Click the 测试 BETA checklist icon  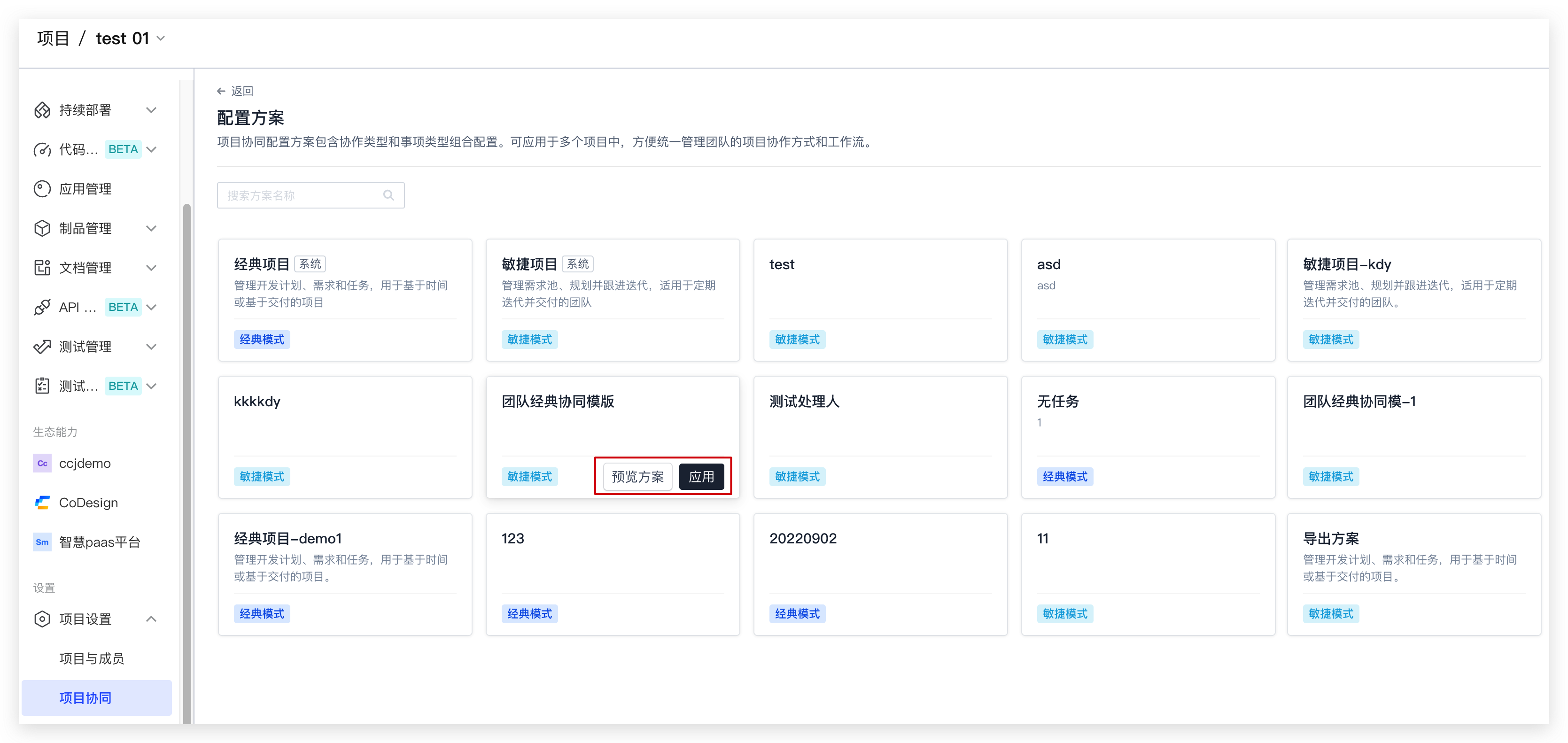pos(42,386)
